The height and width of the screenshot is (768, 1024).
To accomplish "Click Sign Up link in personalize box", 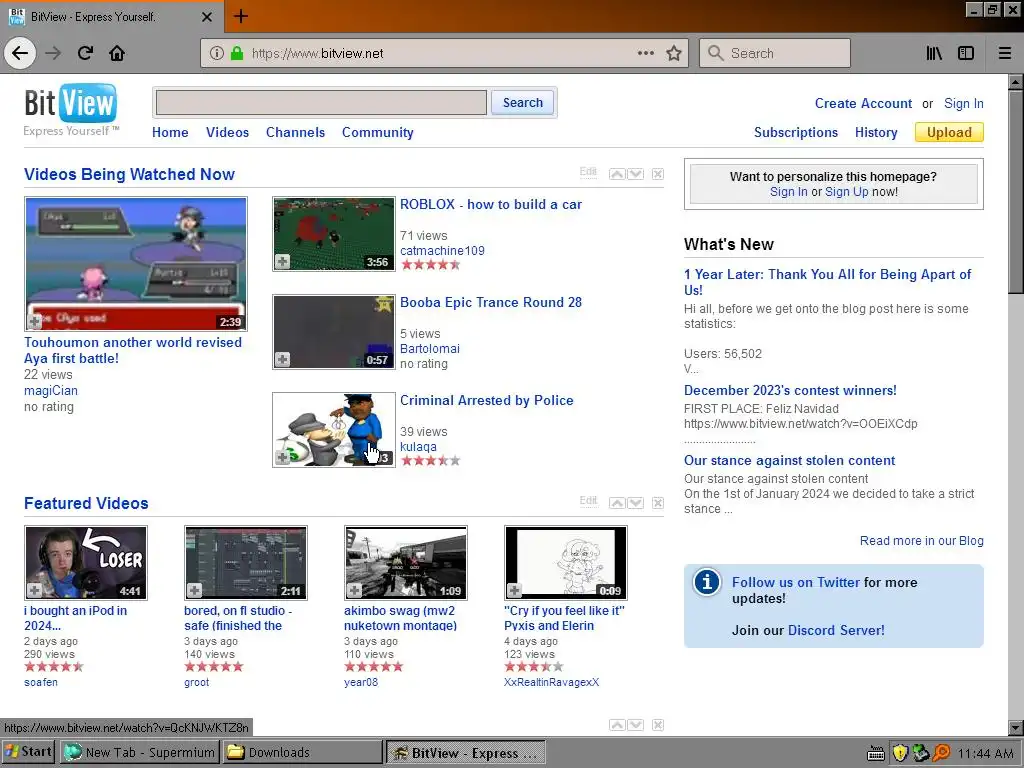I will point(846,191).
